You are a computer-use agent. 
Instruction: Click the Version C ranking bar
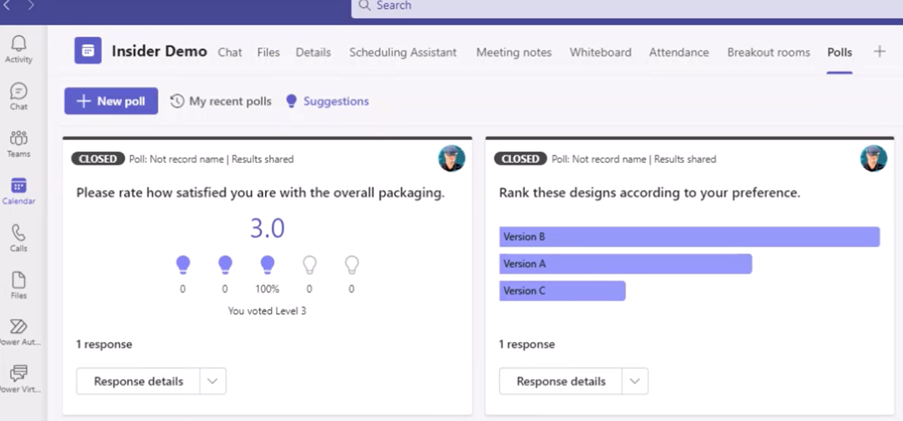click(562, 291)
